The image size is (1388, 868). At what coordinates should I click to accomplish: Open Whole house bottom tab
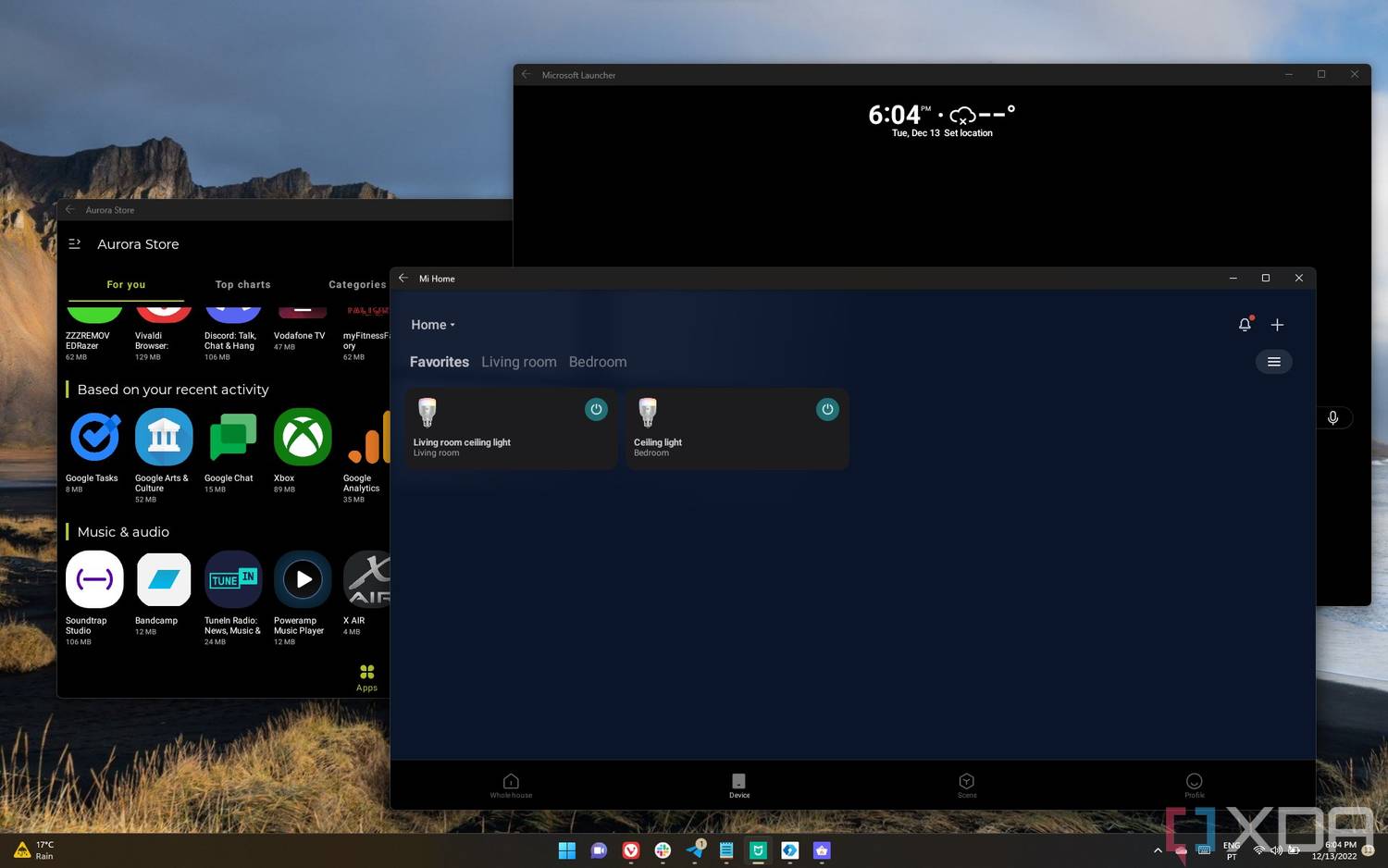(x=511, y=786)
